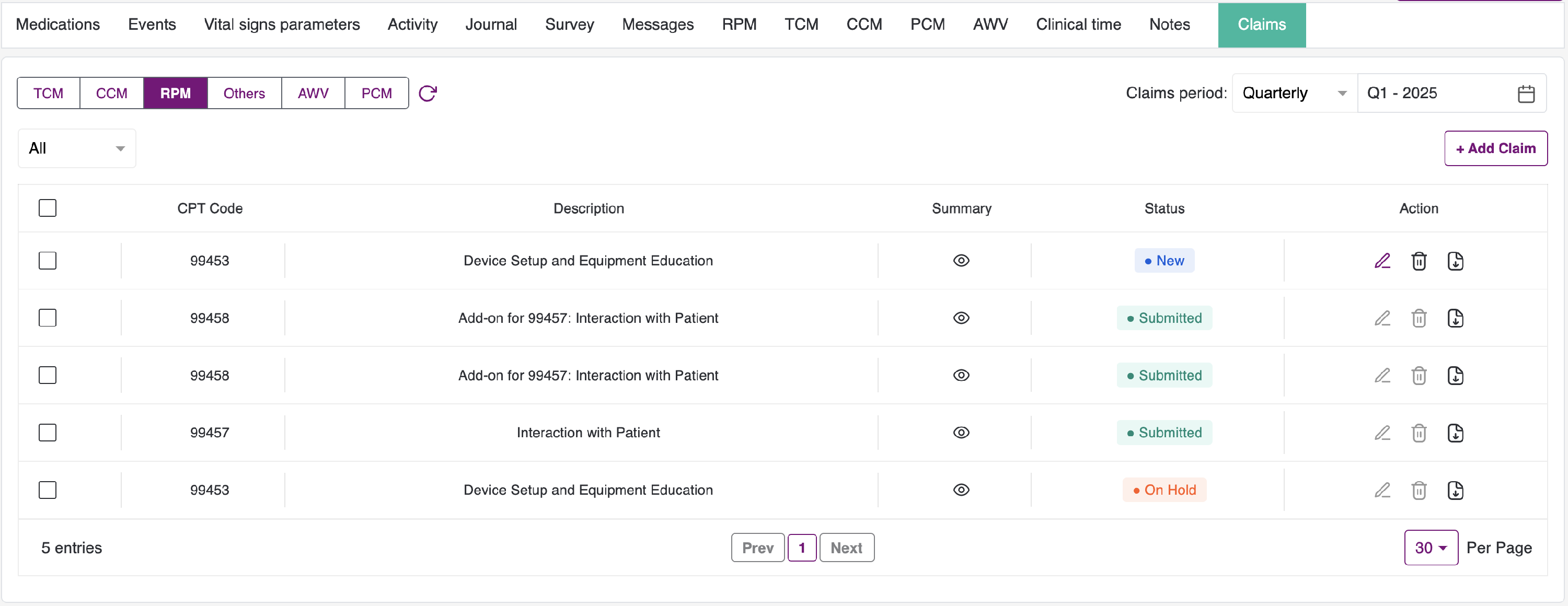This screenshot has width=1568, height=606.
Task: Open the All status filter dropdown
Action: [77, 148]
